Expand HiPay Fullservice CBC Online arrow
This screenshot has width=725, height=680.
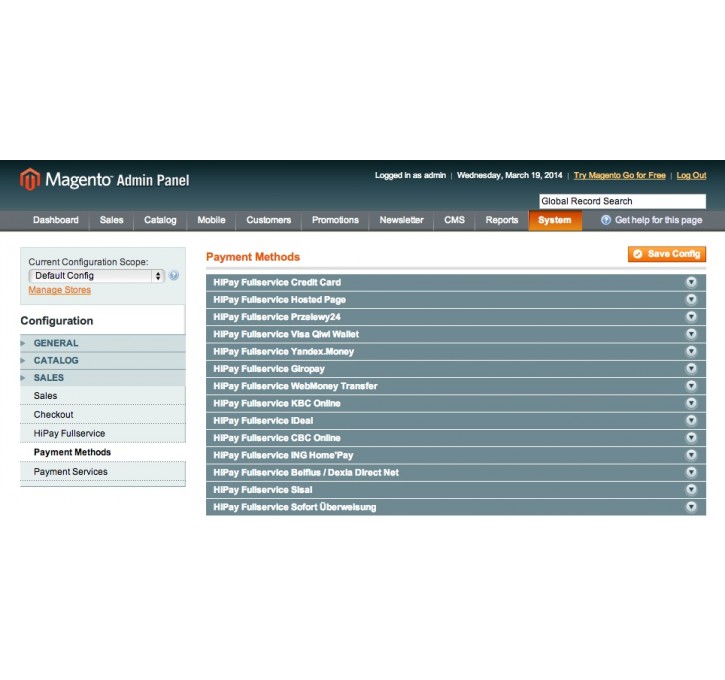[691, 437]
